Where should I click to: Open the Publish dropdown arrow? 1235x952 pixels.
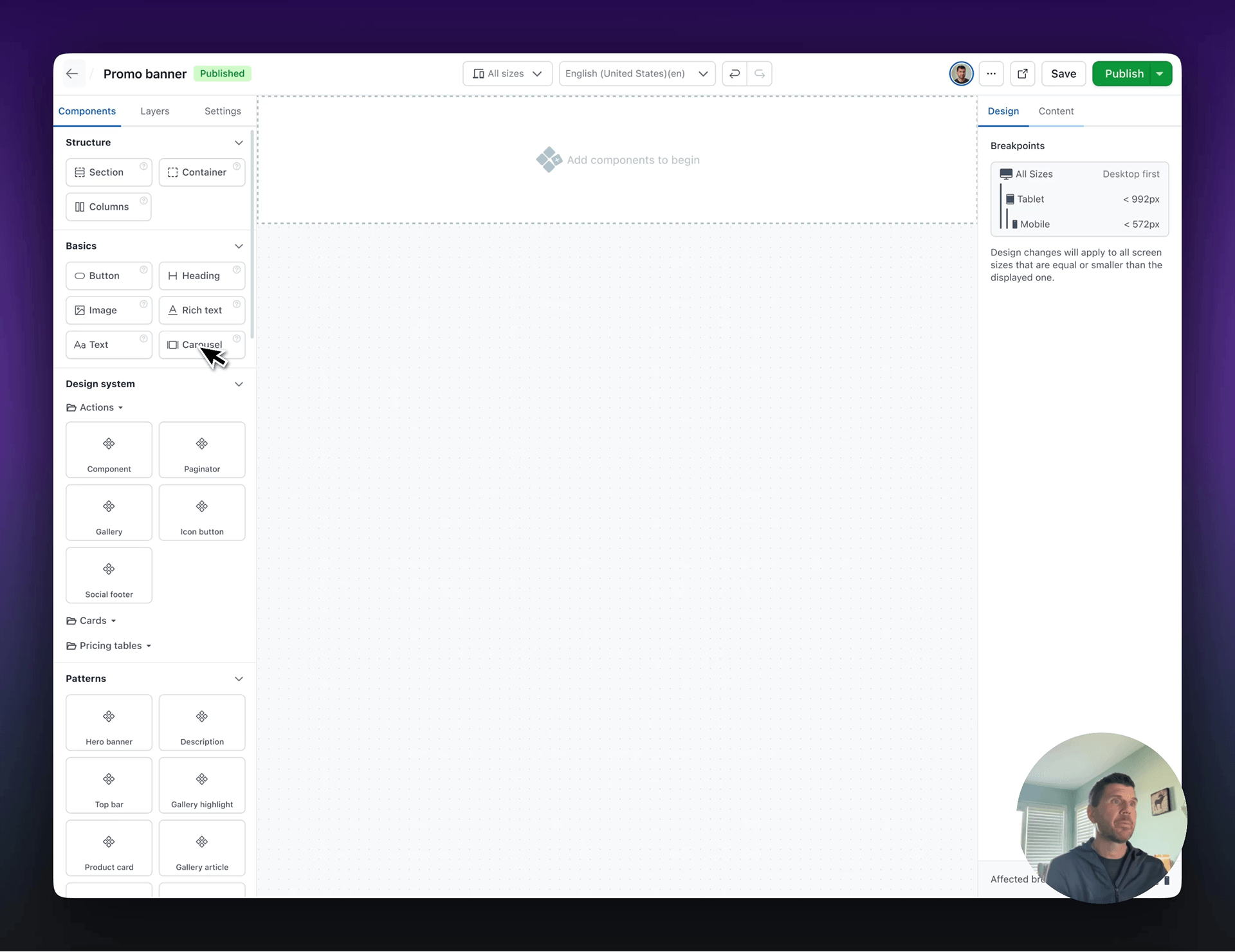coord(1160,73)
